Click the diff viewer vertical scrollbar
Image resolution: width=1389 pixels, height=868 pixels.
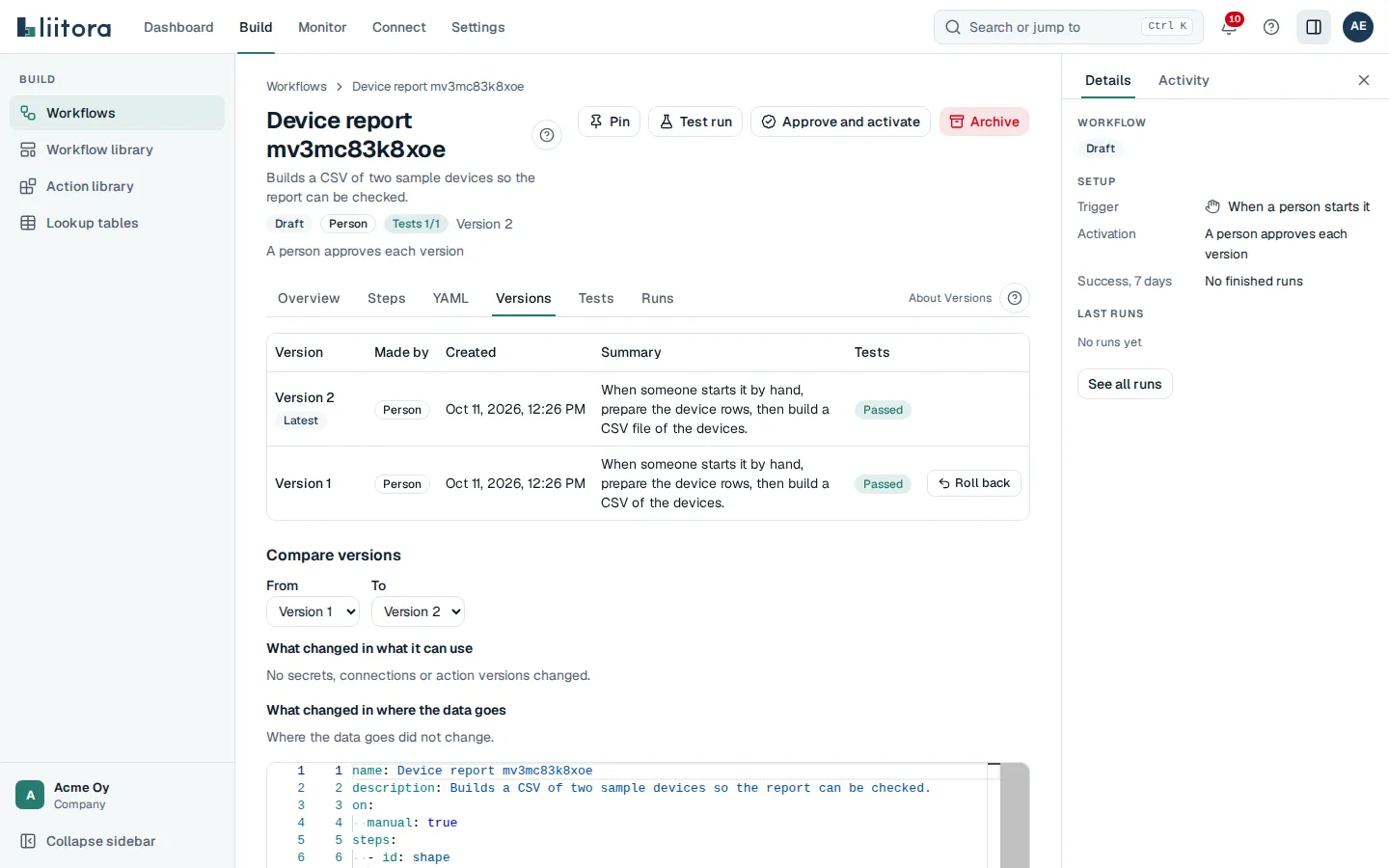tap(1015, 815)
